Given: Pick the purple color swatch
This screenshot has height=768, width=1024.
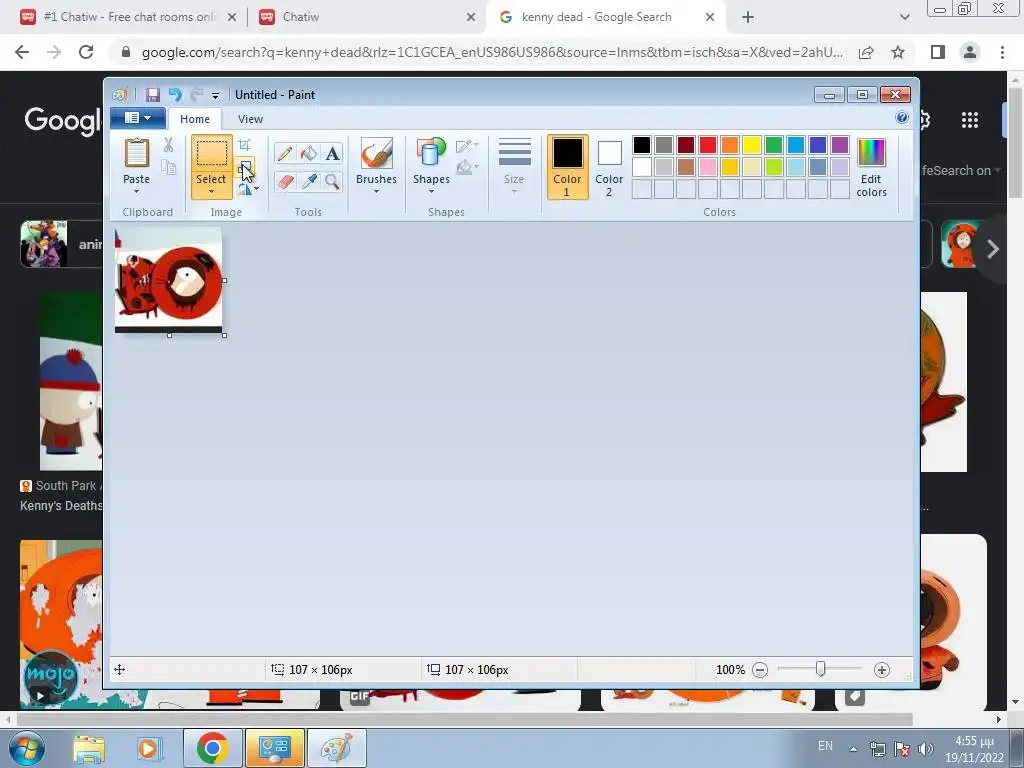Looking at the screenshot, I should click(x=840, y=145).
